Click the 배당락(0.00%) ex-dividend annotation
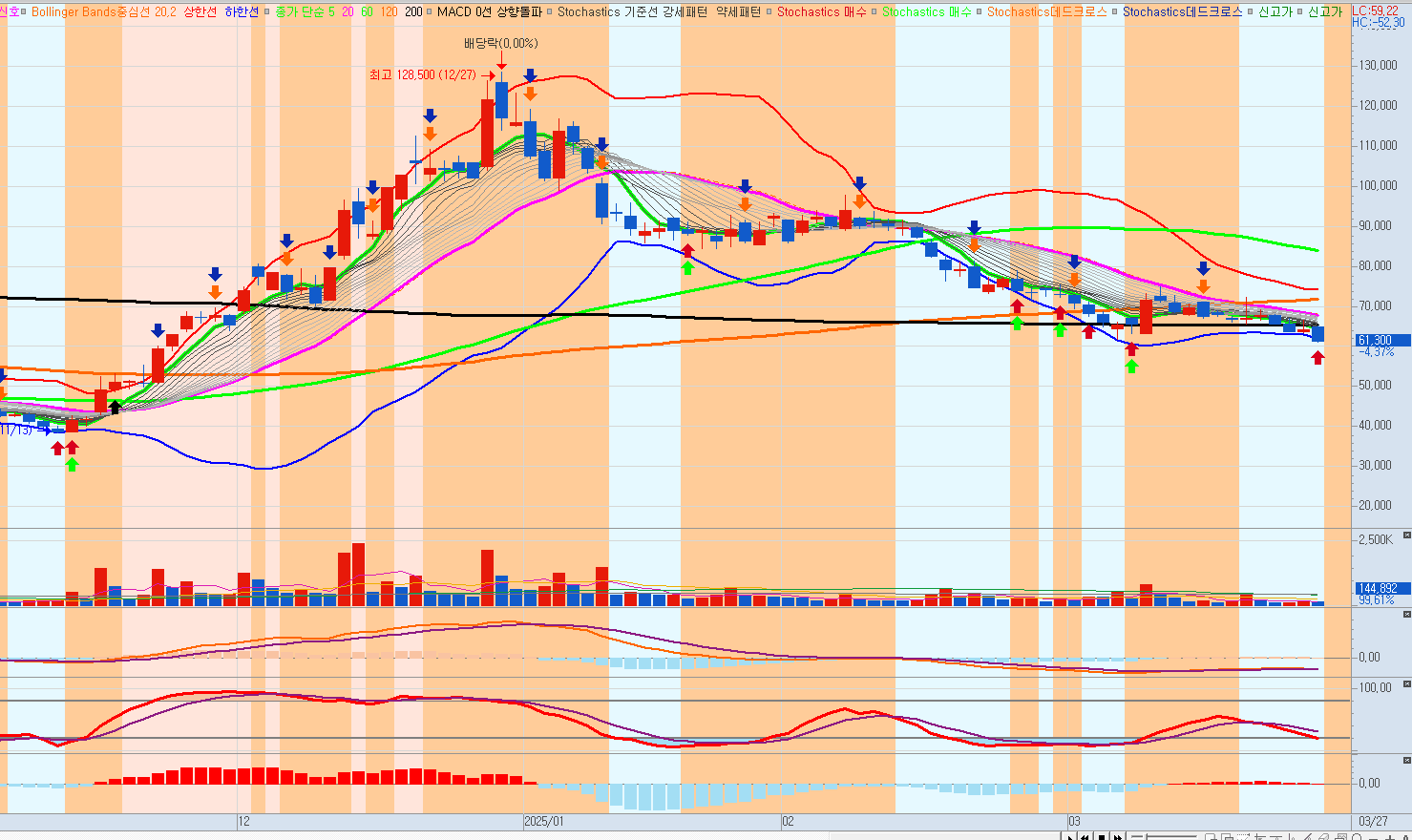1412x840 pixels. click(501, 43)
